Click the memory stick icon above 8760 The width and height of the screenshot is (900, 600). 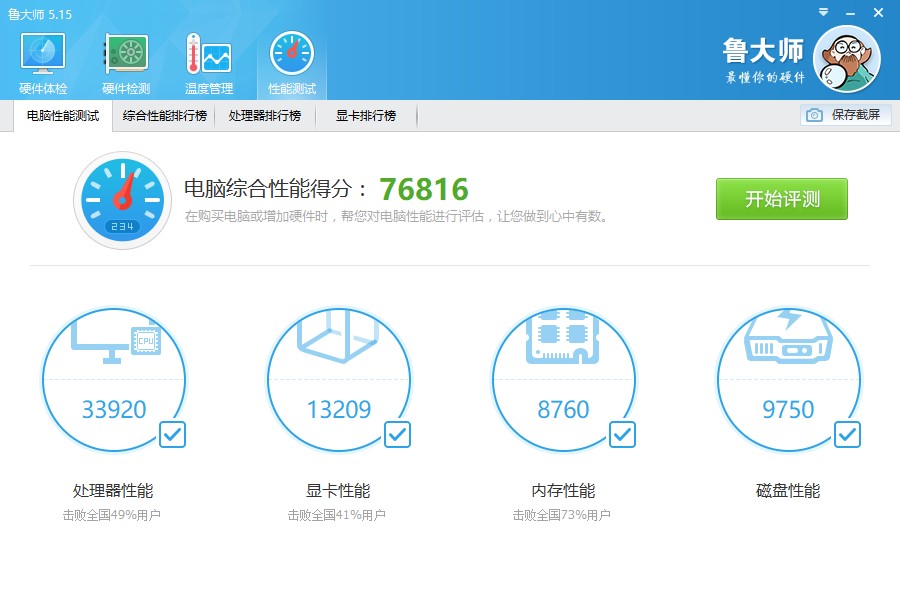(564, 338)
